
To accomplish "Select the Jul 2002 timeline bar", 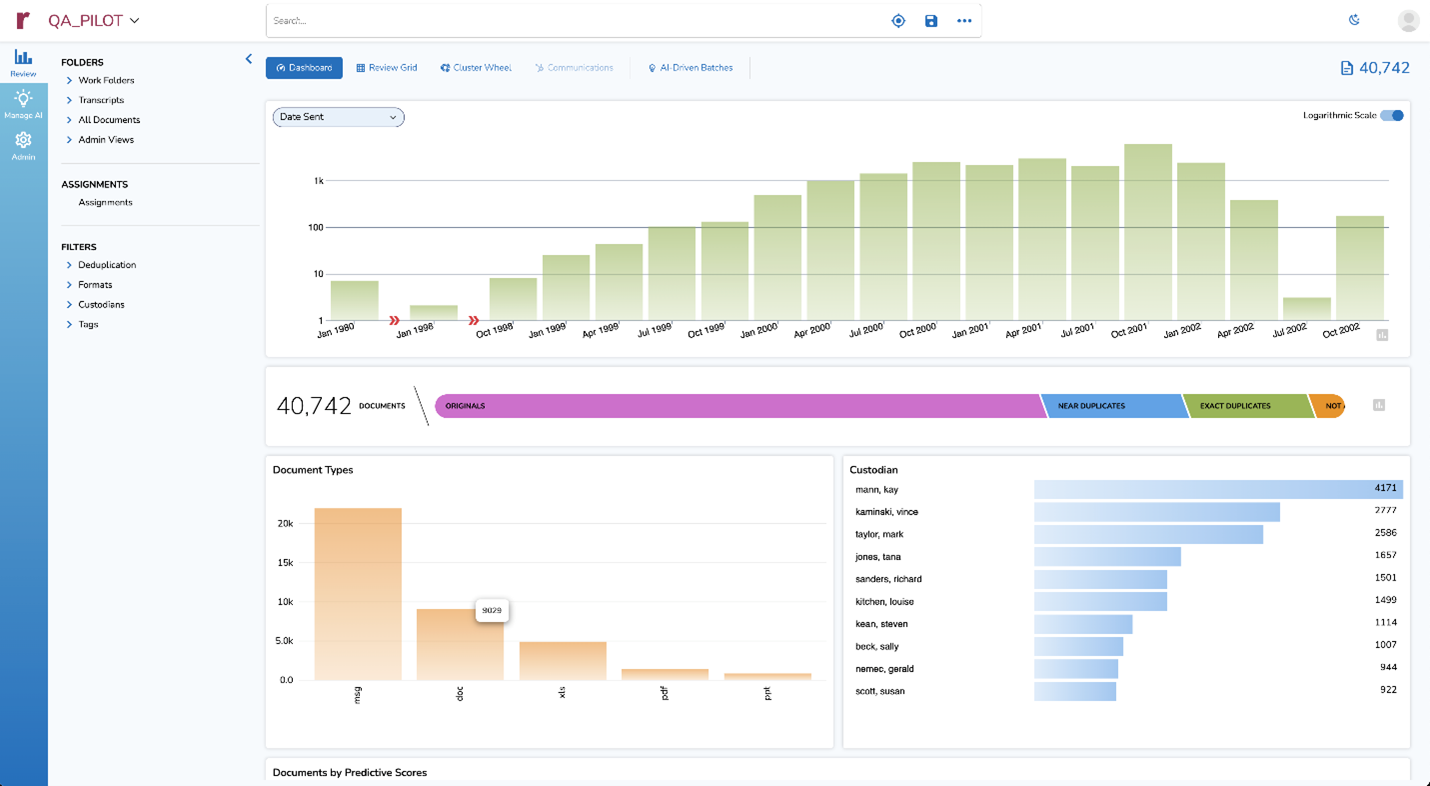I will pyautogui.click(x=1307, y=309).
